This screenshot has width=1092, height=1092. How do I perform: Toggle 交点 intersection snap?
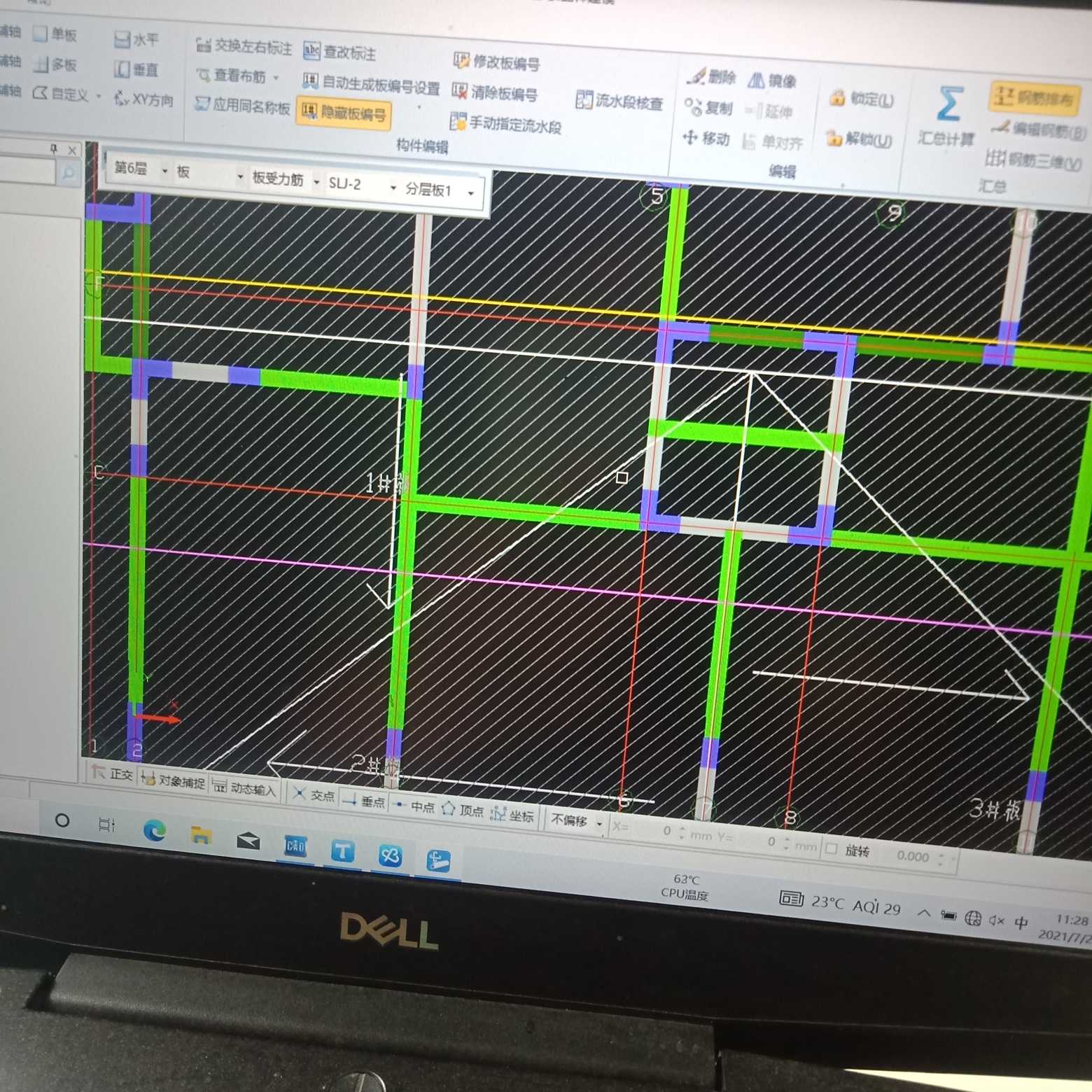coord(314,794)
